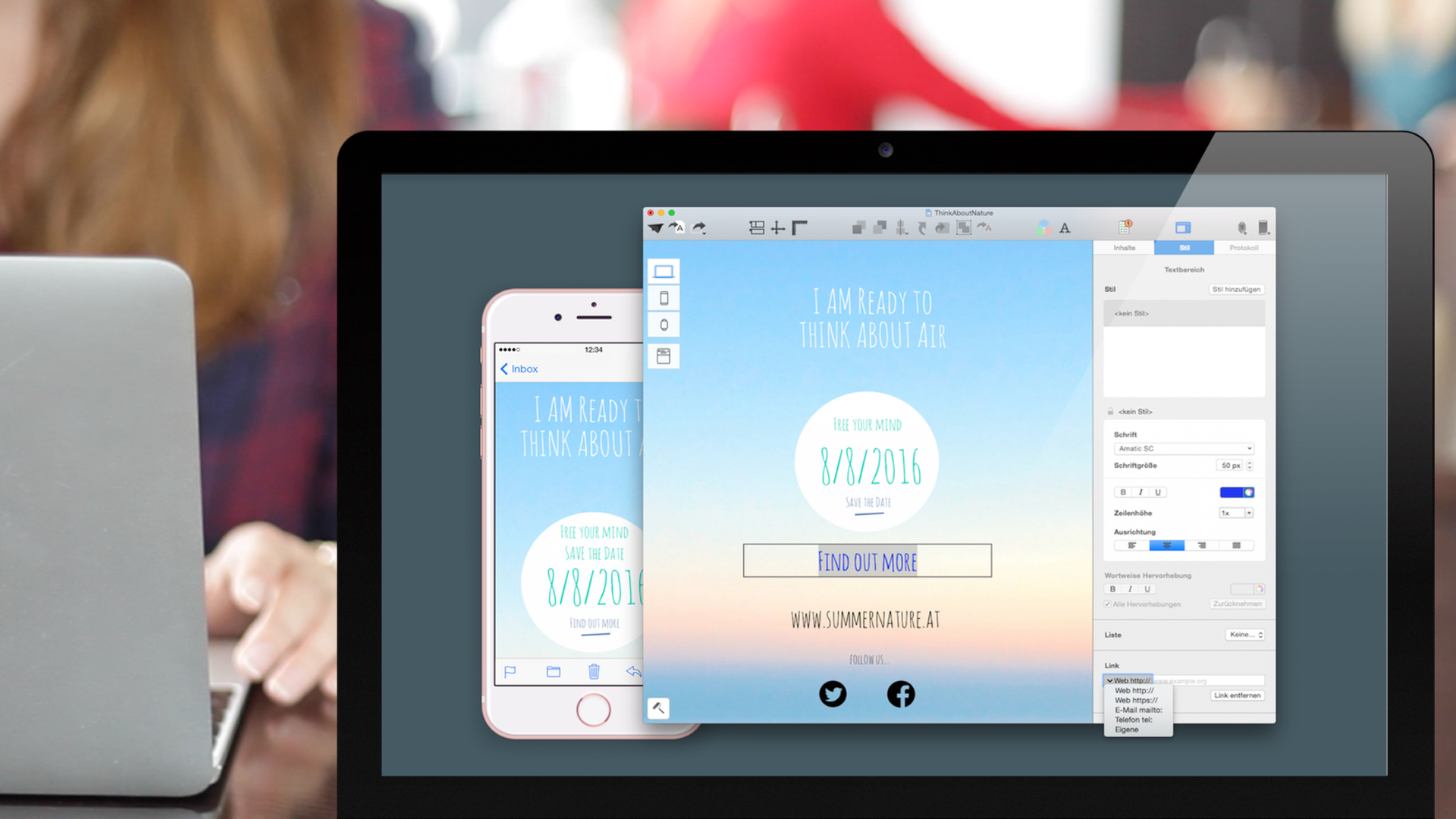1456x819 pixels.
Task: Expand the Liste dropdown options
Action: (x=1243, y=633)
